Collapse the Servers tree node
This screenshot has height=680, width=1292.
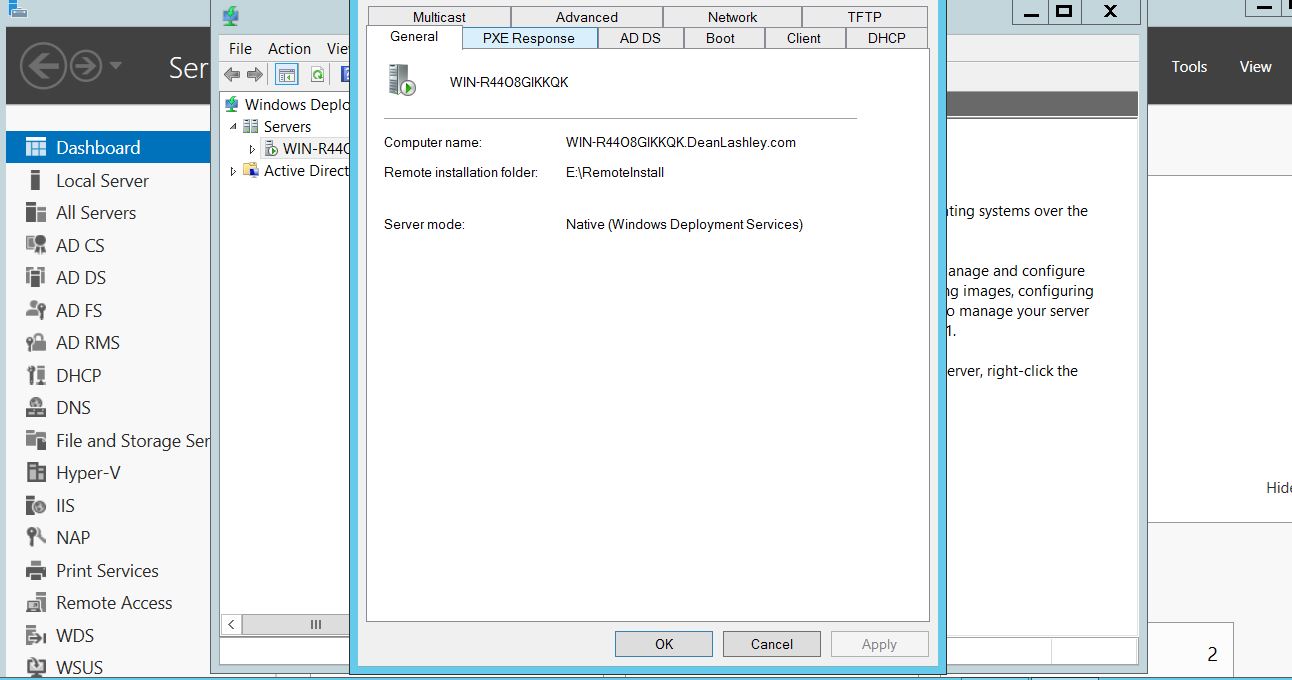pyautogui.click(x=233, y=127)
